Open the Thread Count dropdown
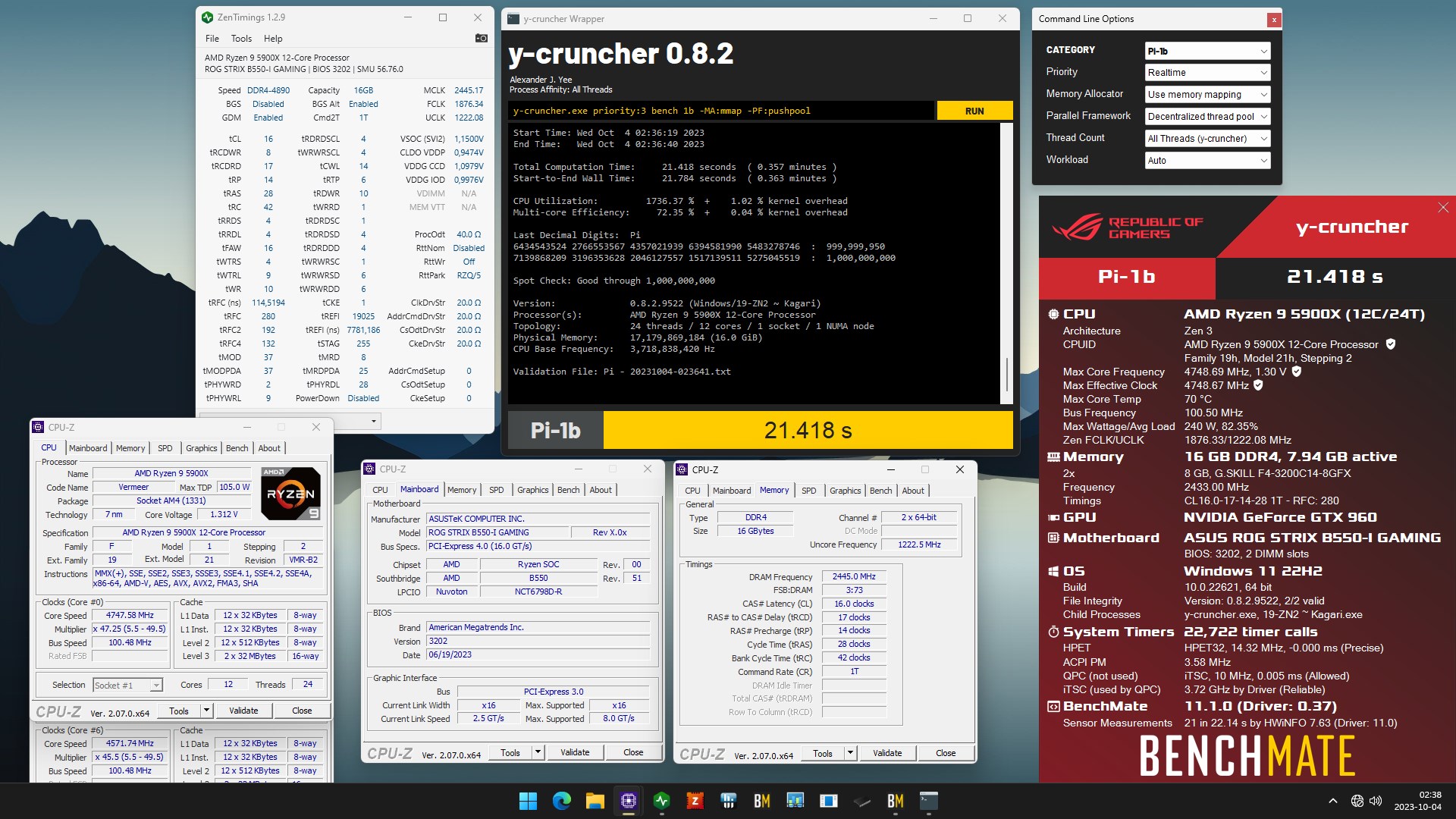The image size is (1456, 819). tap(1207, 139)
